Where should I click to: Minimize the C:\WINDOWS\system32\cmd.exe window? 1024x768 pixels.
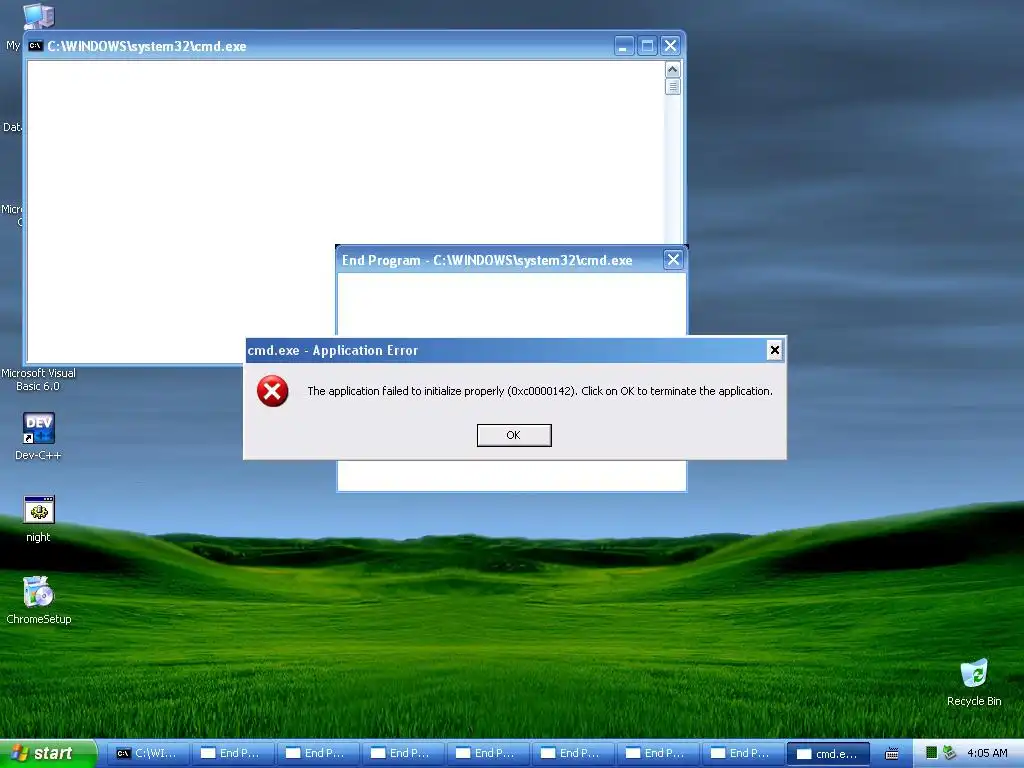pyautogui.click(x=624, y=46)
